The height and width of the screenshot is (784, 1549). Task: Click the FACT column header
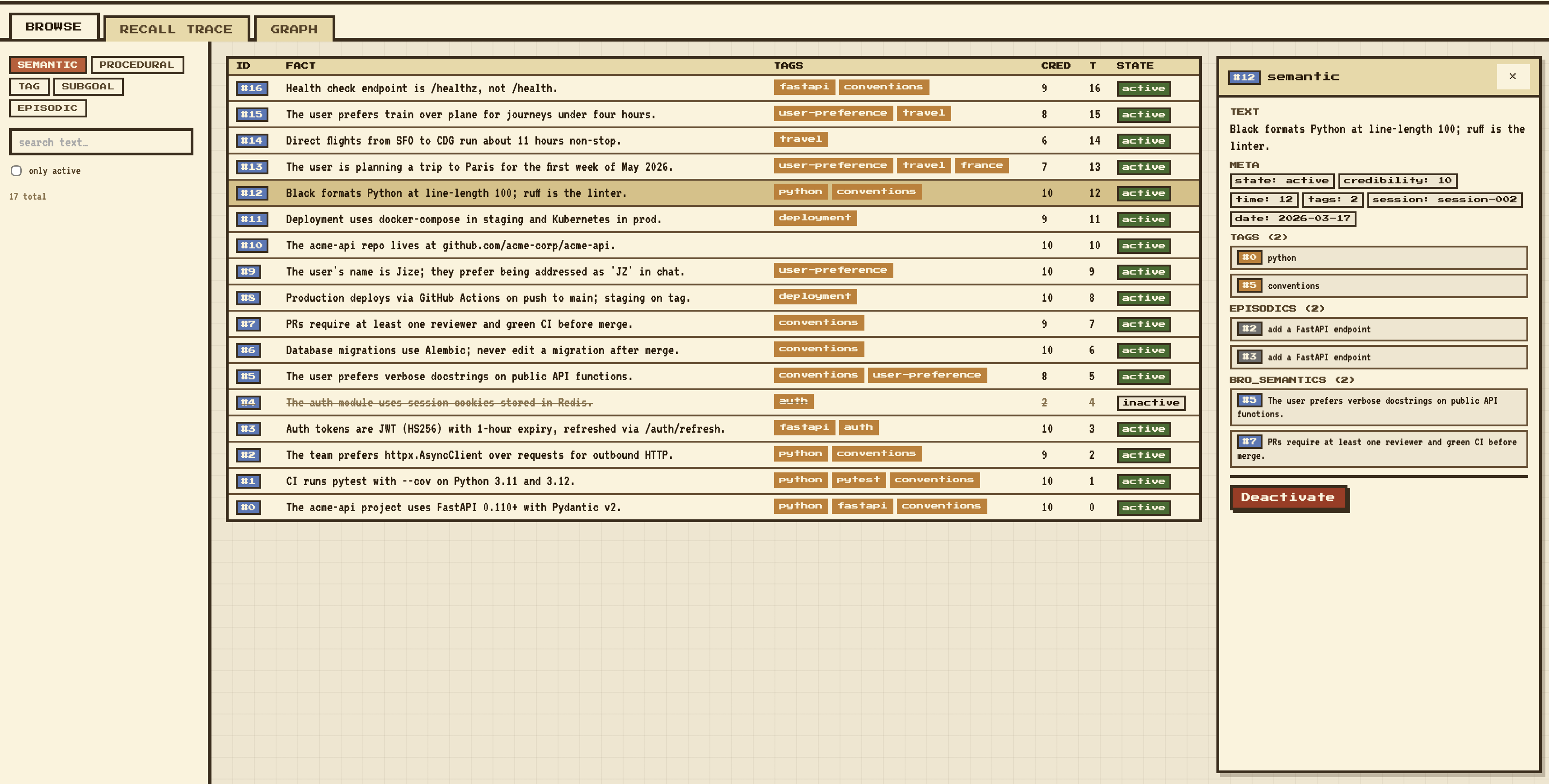click(300, 65)
